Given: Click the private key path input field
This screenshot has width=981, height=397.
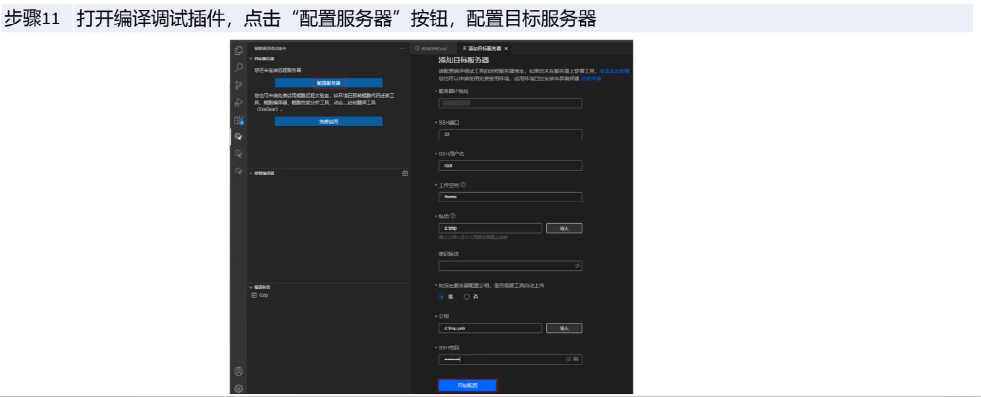Looking at the screenshot, I should (x=490, y=229).
